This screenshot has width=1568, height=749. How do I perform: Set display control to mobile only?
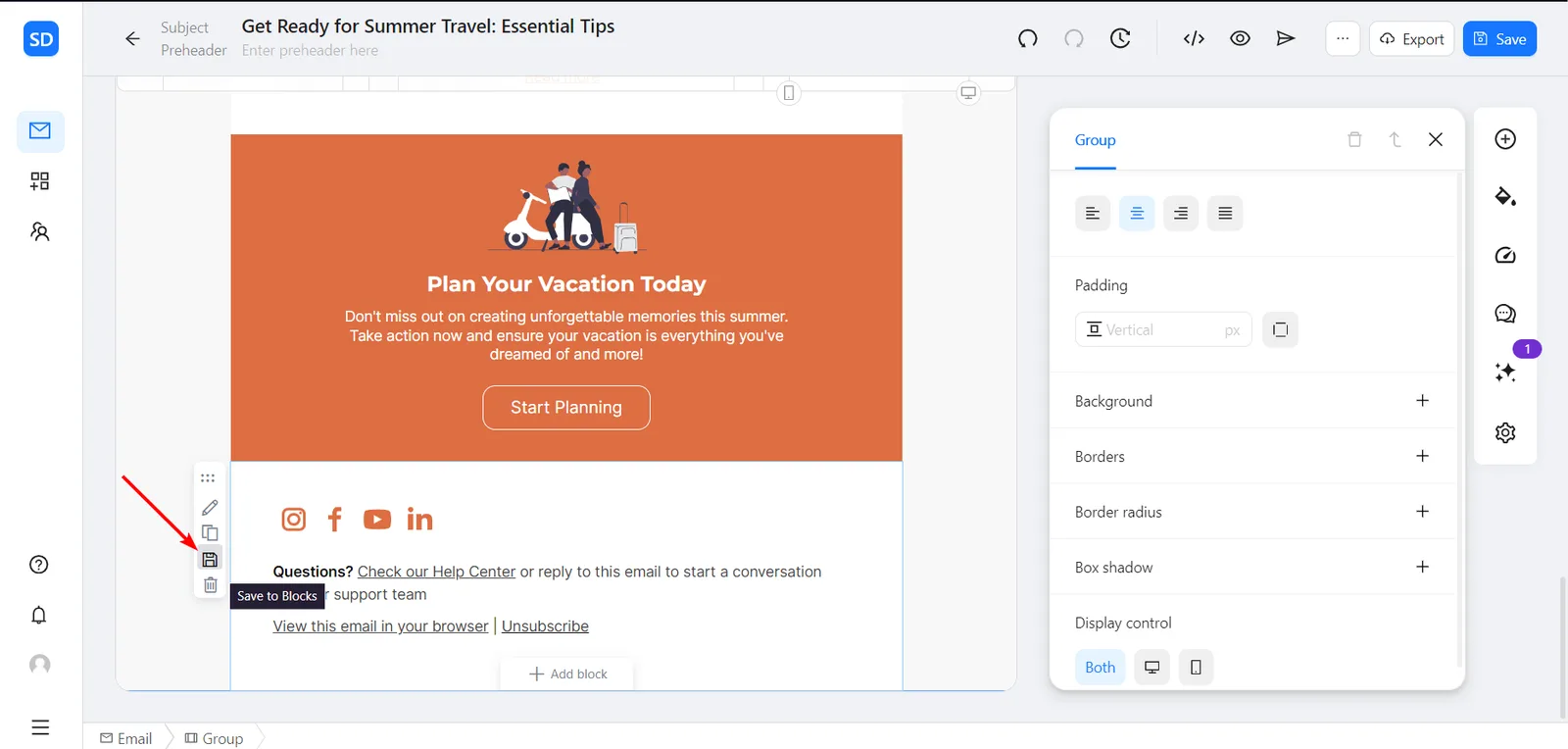1196,667
